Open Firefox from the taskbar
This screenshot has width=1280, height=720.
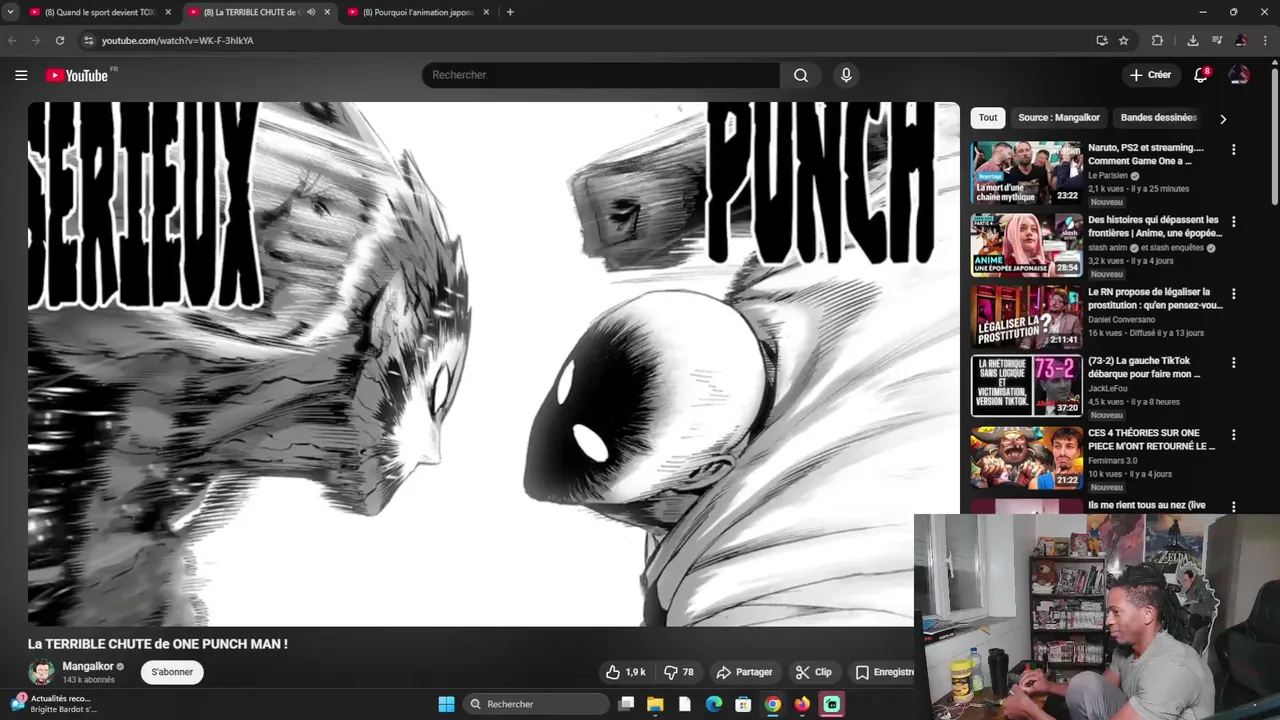tap(802, 704)
